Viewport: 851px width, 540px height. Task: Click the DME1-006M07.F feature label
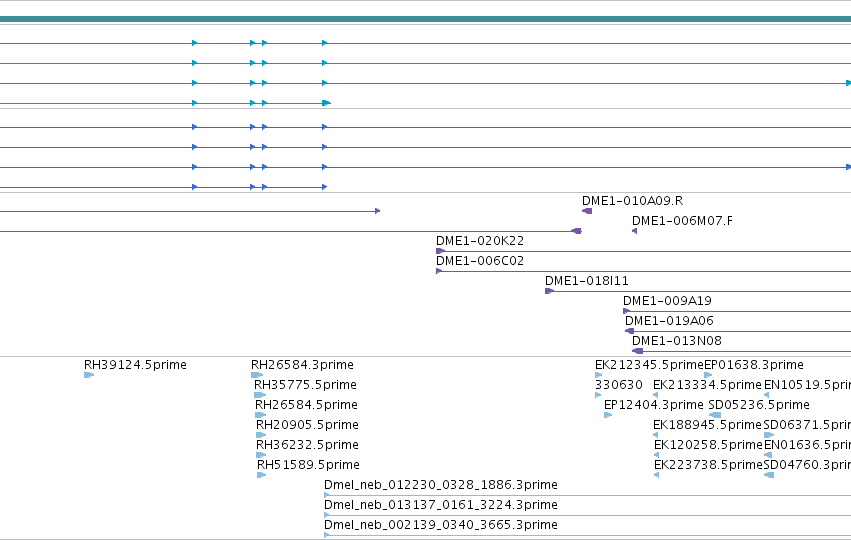click(x=682, y=221)
